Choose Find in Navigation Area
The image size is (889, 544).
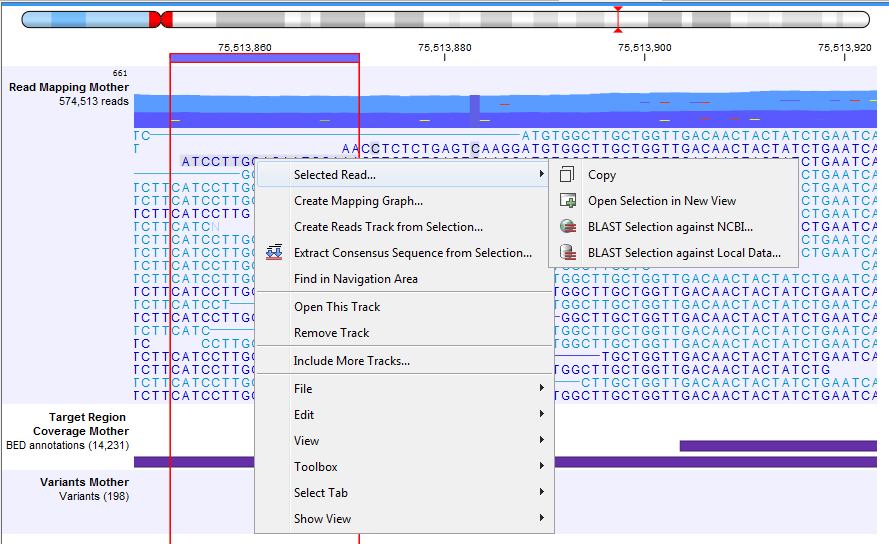[x=355, y=279]
